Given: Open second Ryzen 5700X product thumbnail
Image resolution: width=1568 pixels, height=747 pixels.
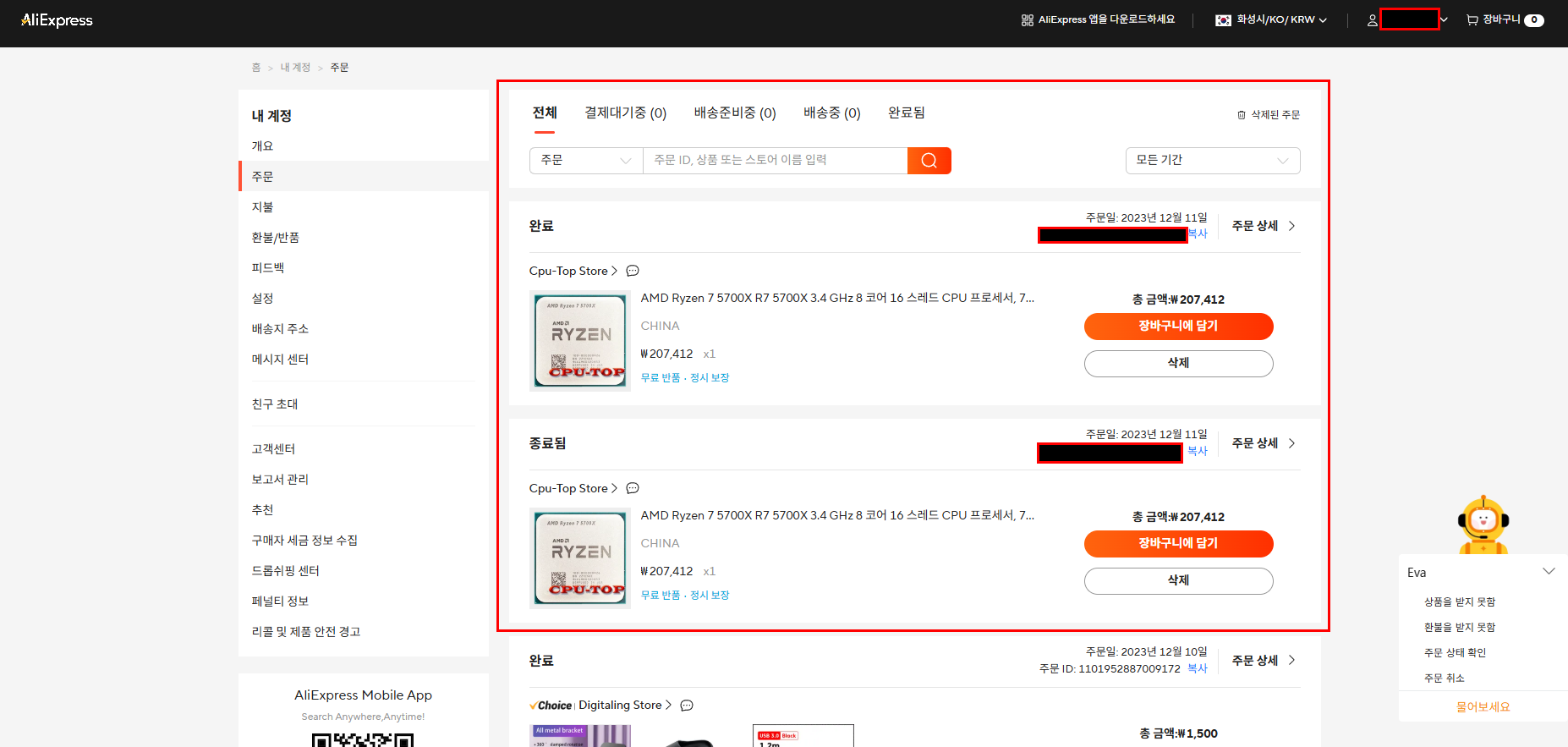Looking at the screenshot, I should click(x=580, y=558).
